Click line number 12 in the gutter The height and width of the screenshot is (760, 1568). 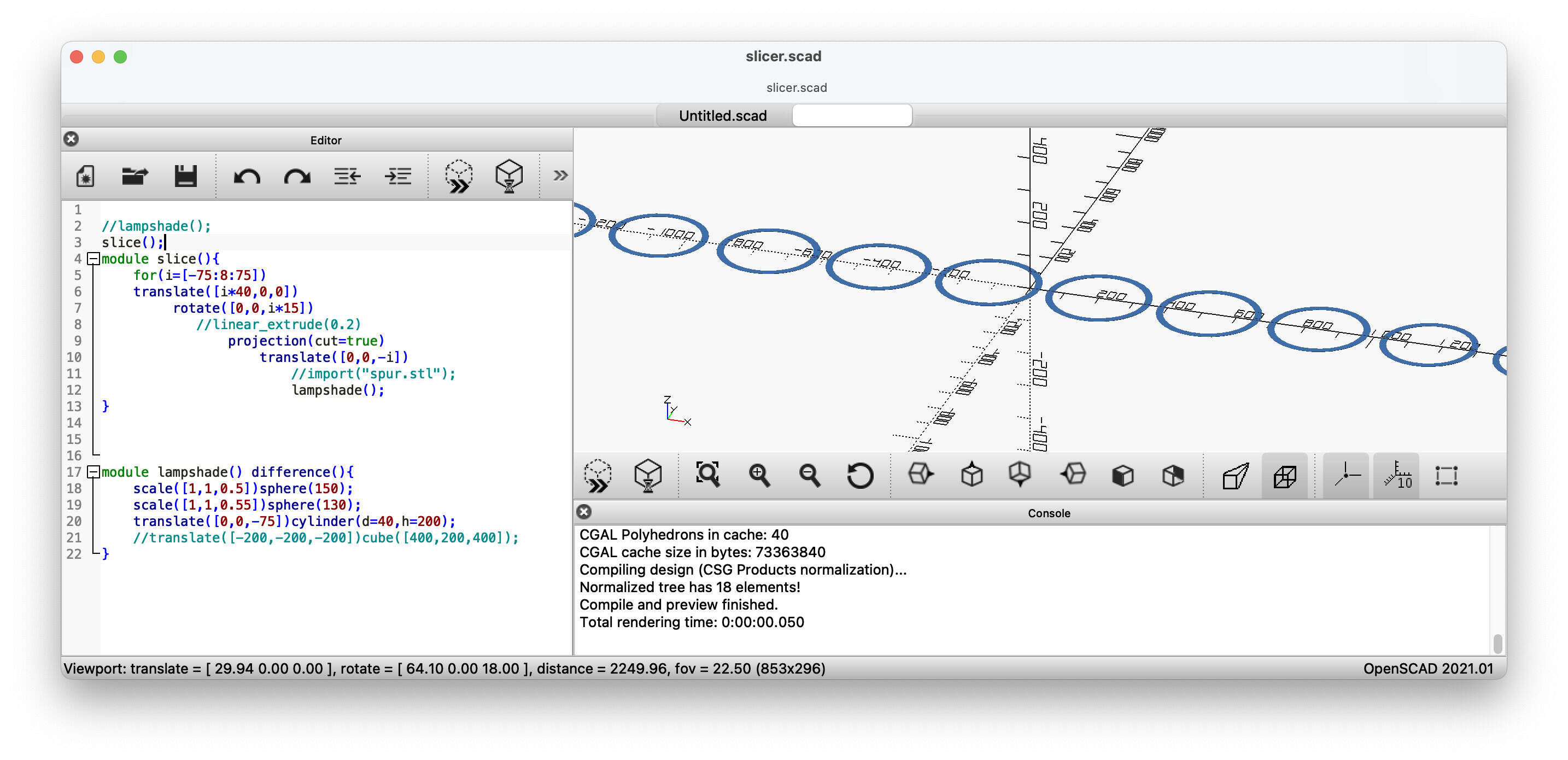click(x=74, y=390)
